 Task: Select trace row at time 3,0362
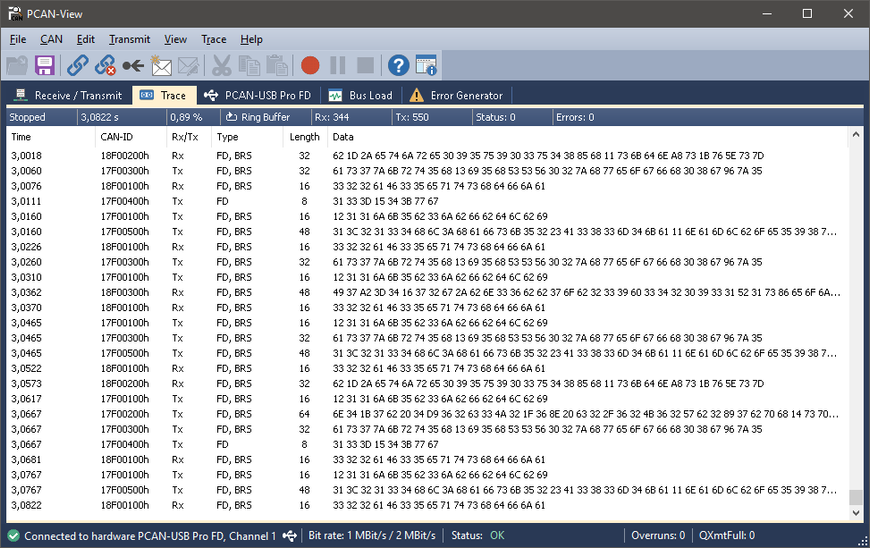pyautogui.click(x=427, y=292)
